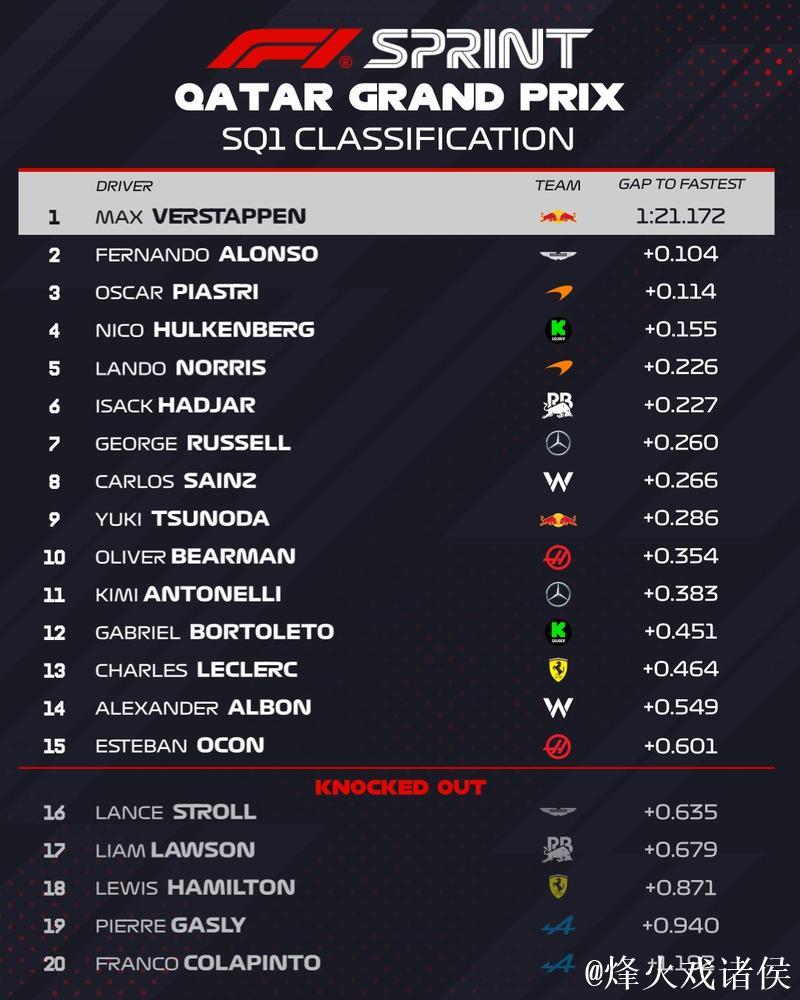Click Mercedes logo next to George Russell

pos(558,443)
